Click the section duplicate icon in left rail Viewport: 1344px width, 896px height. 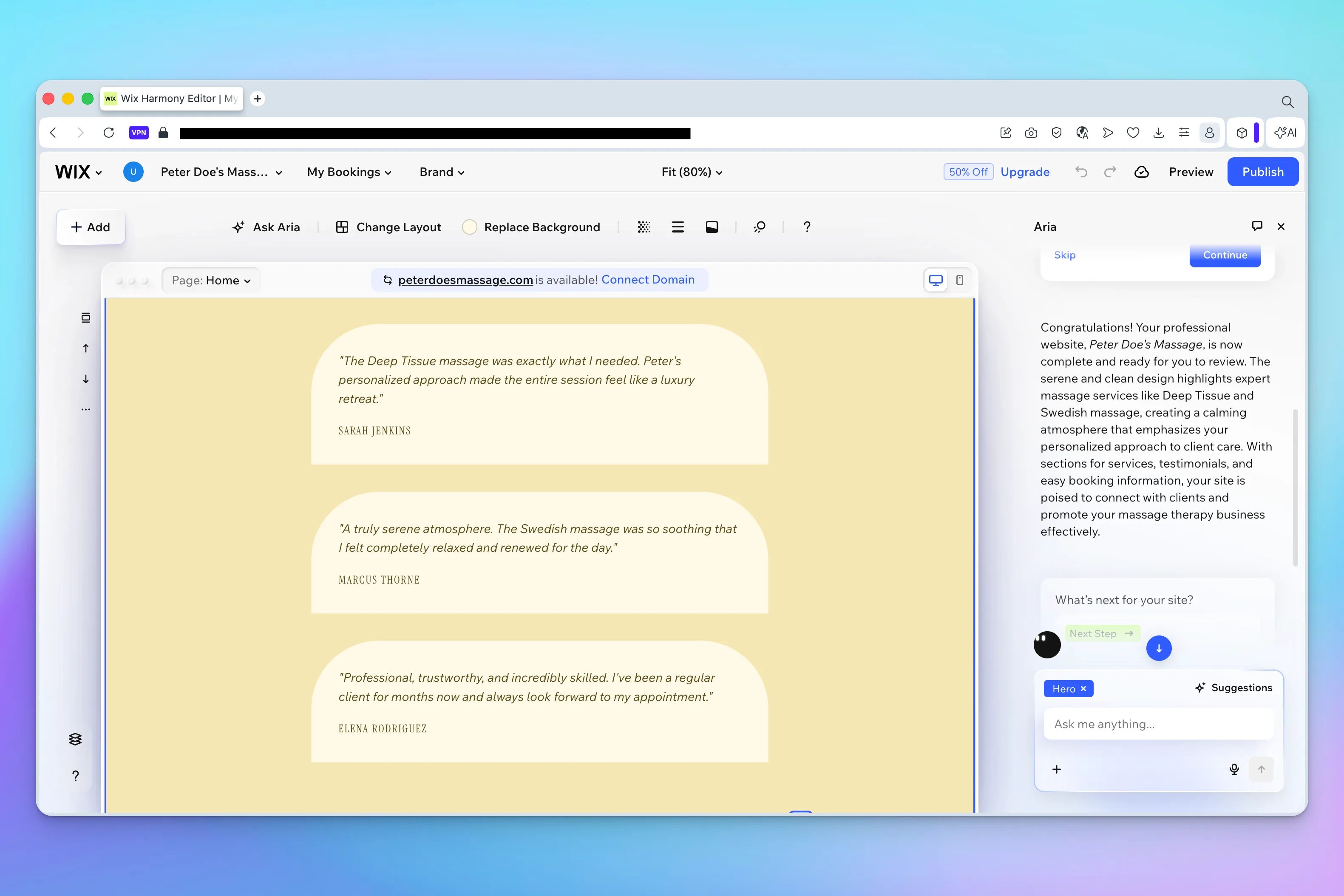point(86,318)
